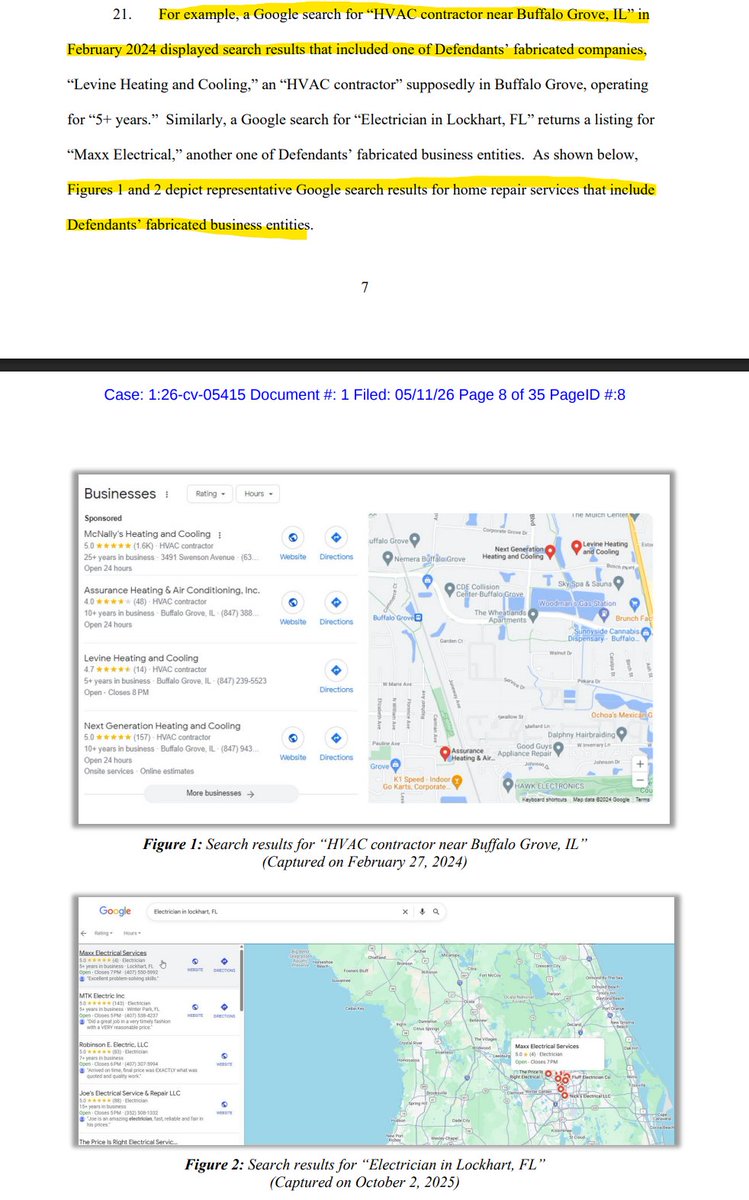This screenshot has width=749, height=1200.
Task: Get Directions to Next Generation Heating and Cooling
Action: click(336, 737)
